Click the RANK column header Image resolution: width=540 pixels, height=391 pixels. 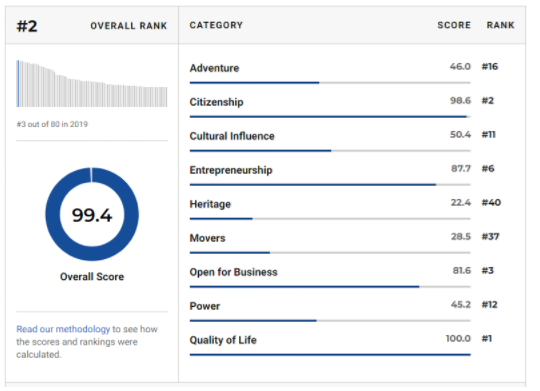pyautogui.click(x=500, y=25)
